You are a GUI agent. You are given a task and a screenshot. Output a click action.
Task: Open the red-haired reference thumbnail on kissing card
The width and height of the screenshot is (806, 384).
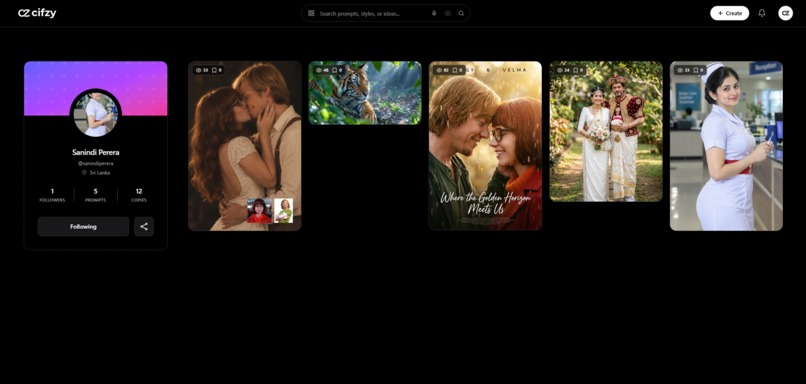click(260, 211)
